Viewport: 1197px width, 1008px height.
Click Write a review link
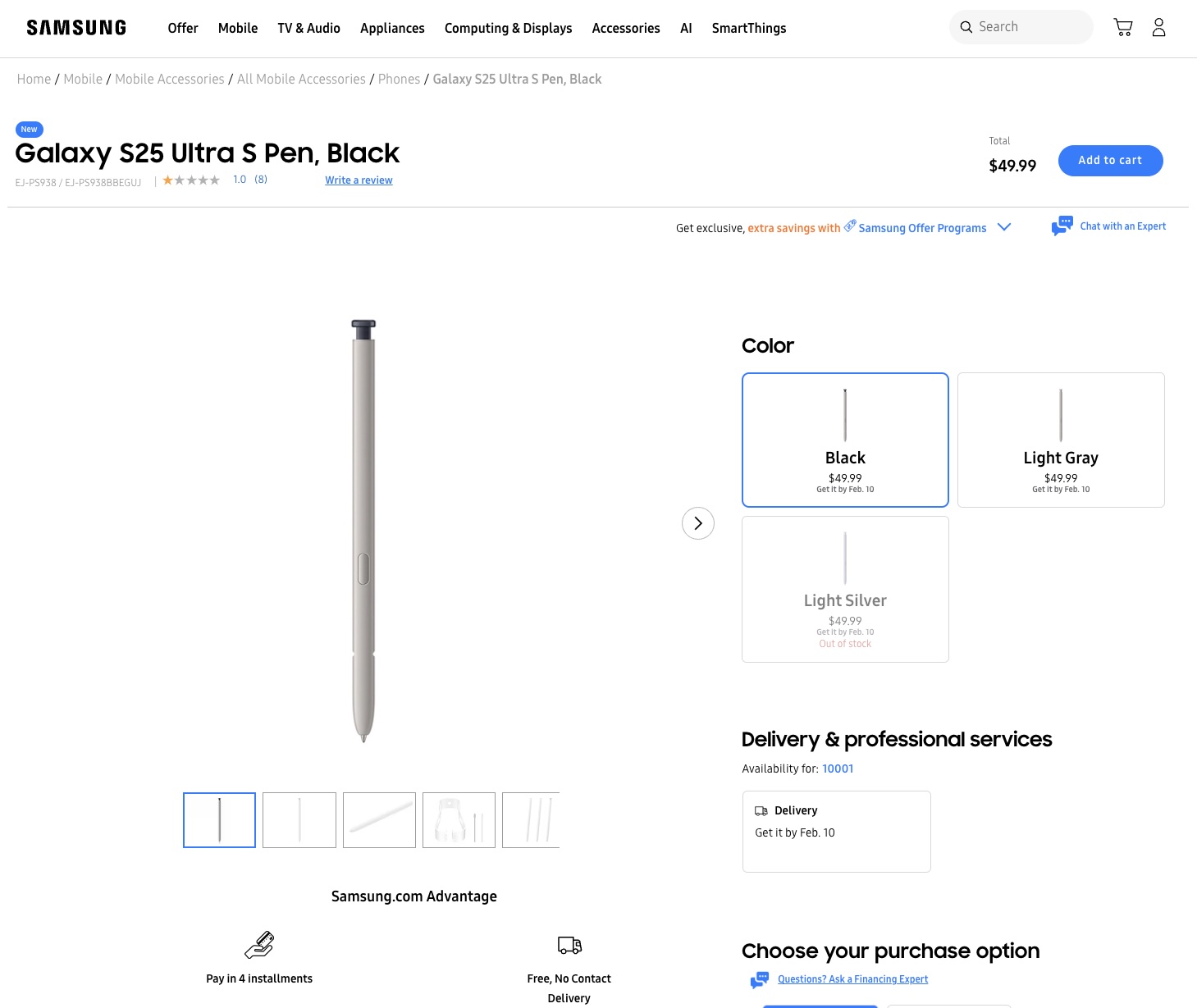click(359, 180)
